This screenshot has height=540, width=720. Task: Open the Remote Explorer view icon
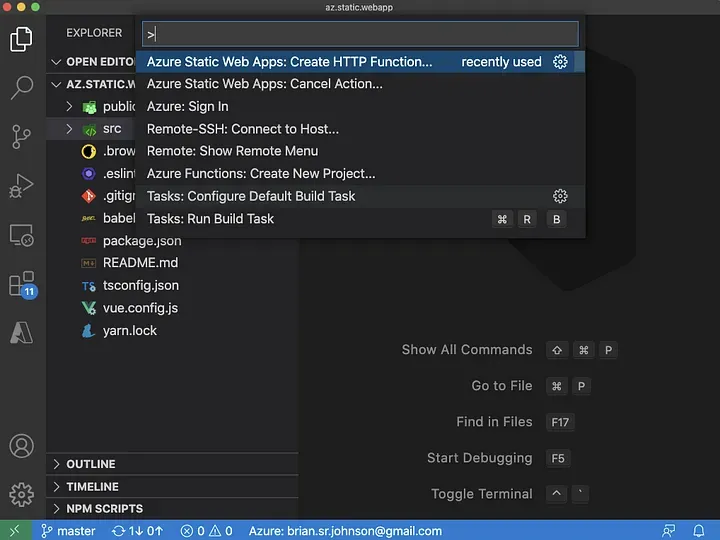(x=21, y=235)
